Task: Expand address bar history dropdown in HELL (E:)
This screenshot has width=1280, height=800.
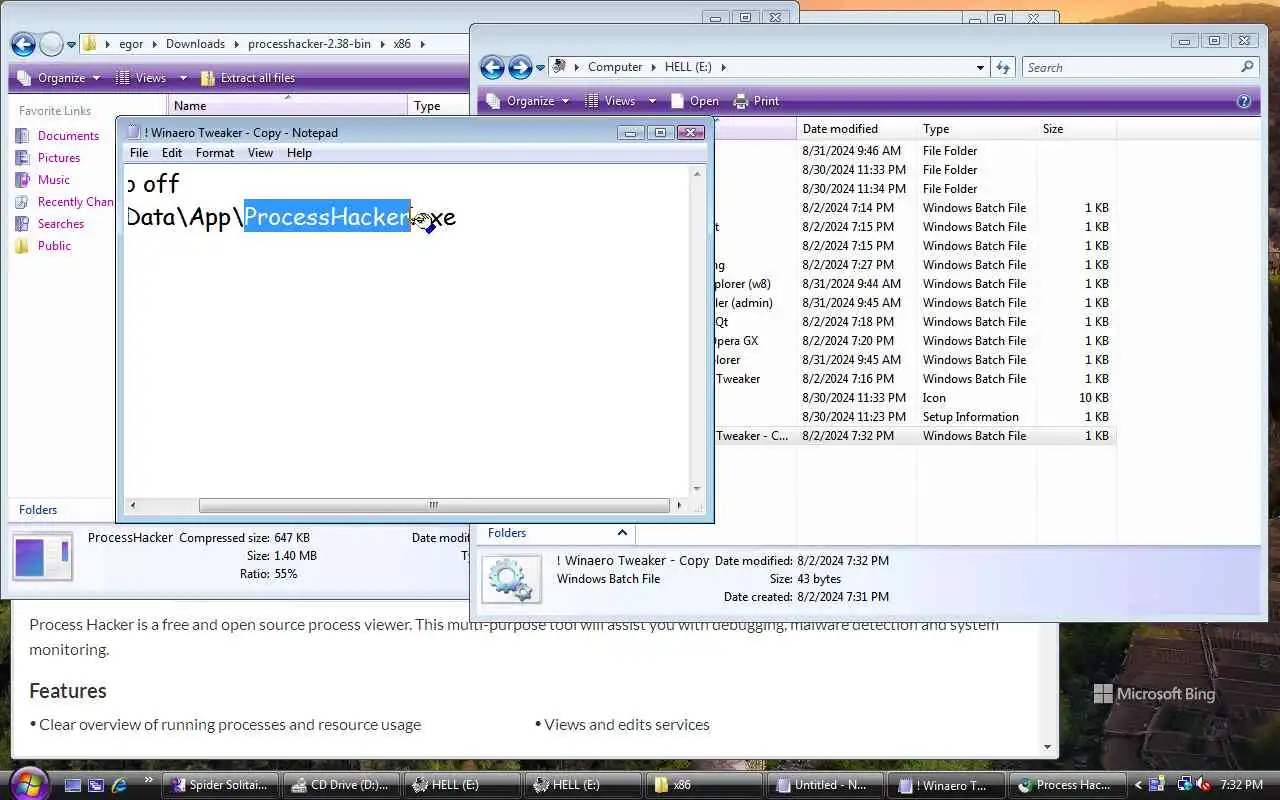Action: [x=980, y=67]
